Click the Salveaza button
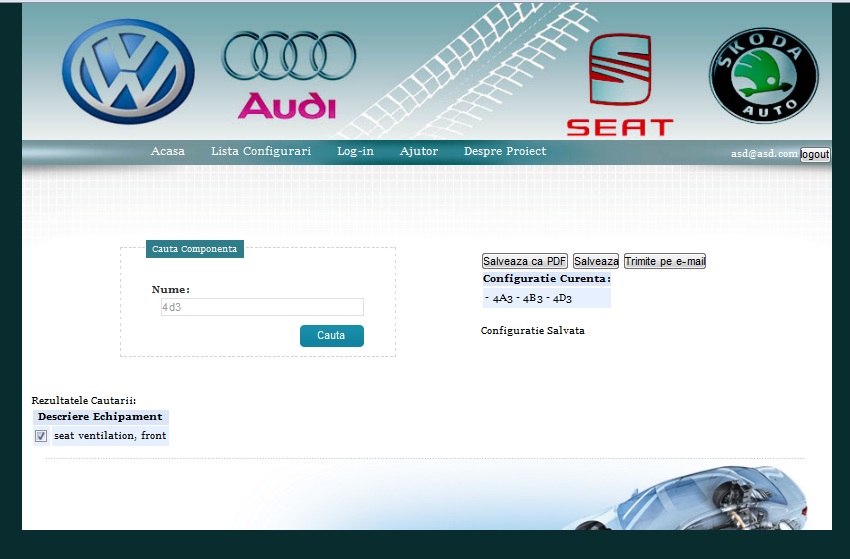Viewport: 850px width, 559px height. (596, 261)
